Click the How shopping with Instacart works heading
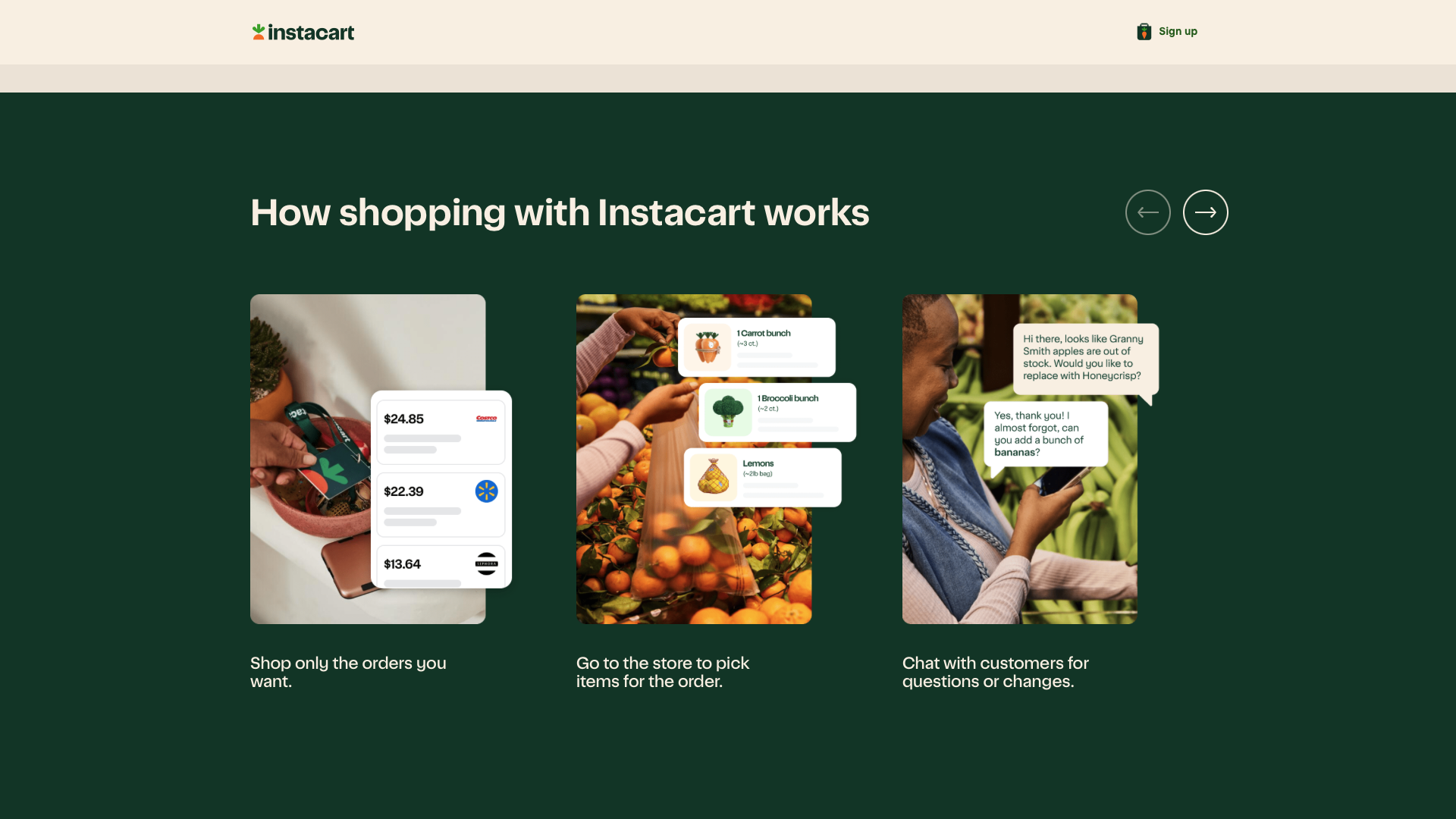Screen dimensions: 1456x819 (560, 213)
